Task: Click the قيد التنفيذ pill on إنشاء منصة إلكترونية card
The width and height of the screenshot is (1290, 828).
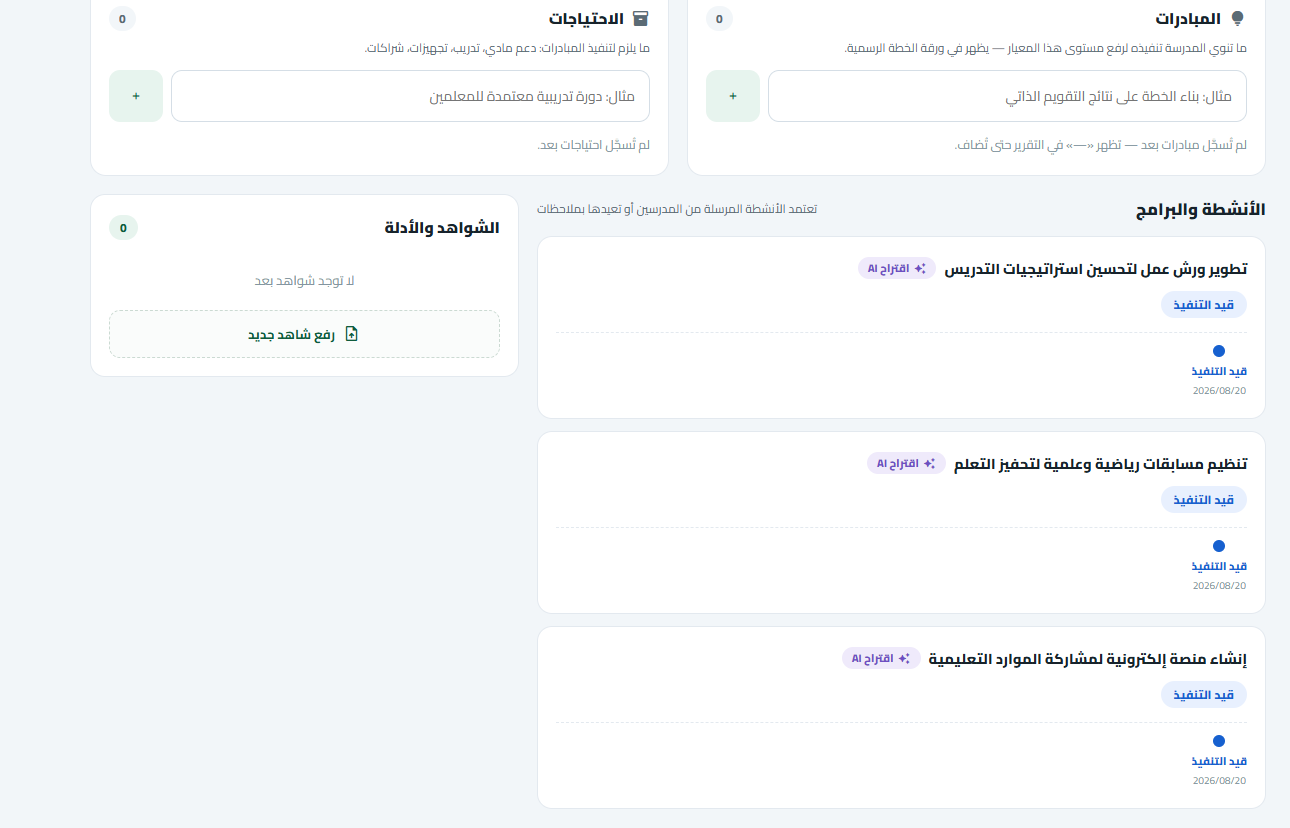Action: pos(1204,695)
